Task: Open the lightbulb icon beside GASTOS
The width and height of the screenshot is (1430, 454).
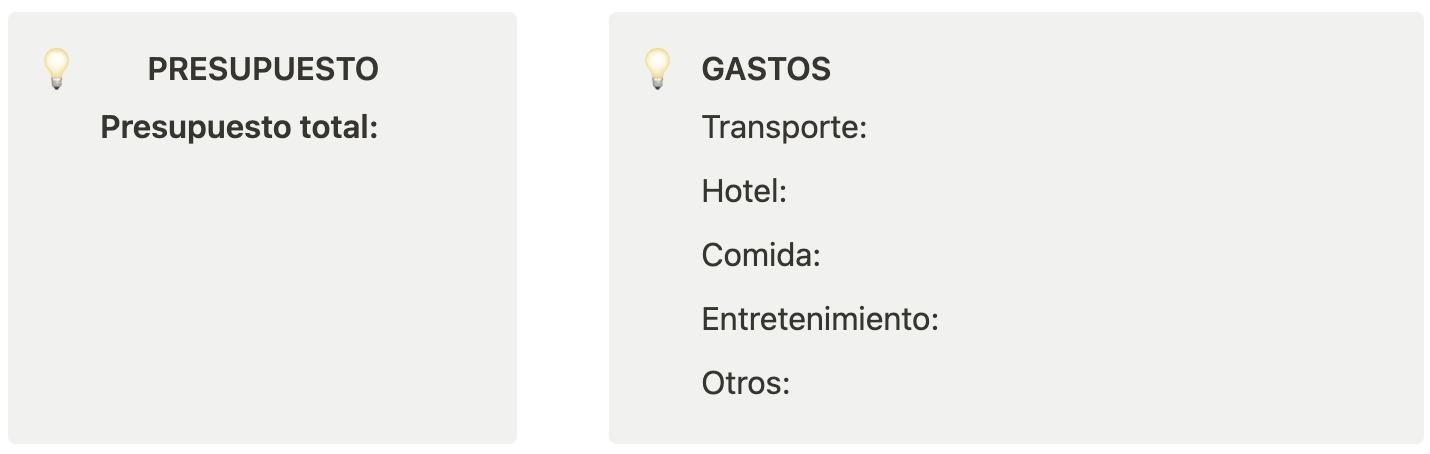Action: tap(657, 69)
